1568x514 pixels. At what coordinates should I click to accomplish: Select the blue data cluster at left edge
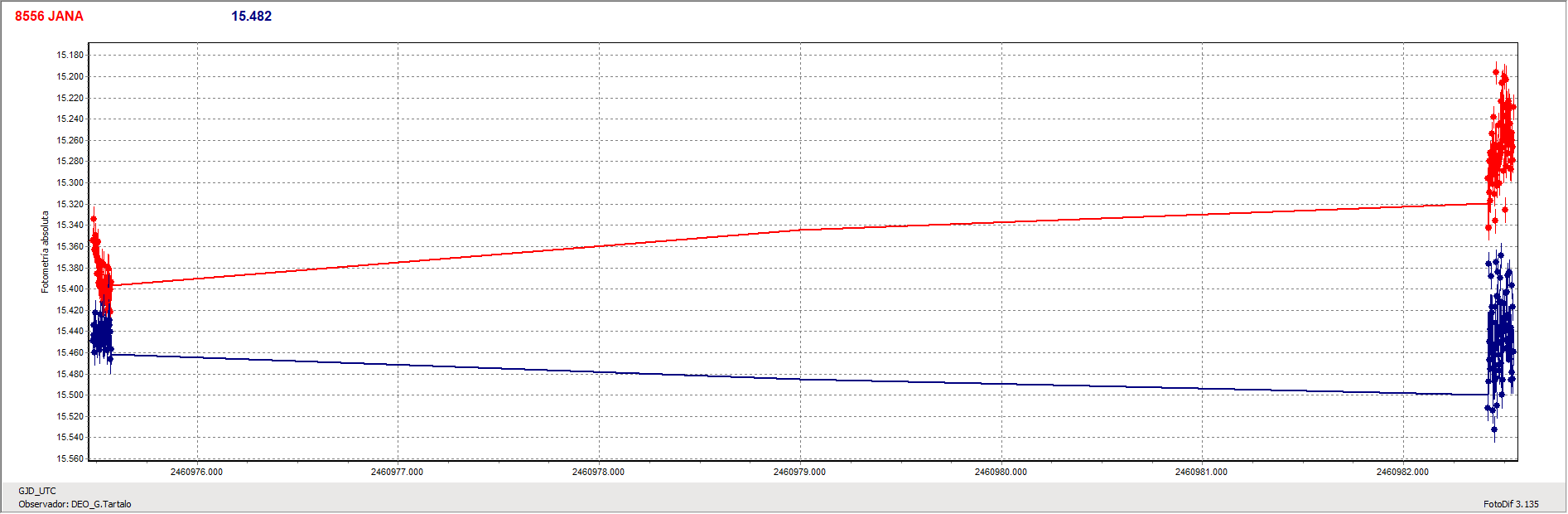(x=101, y=336)
